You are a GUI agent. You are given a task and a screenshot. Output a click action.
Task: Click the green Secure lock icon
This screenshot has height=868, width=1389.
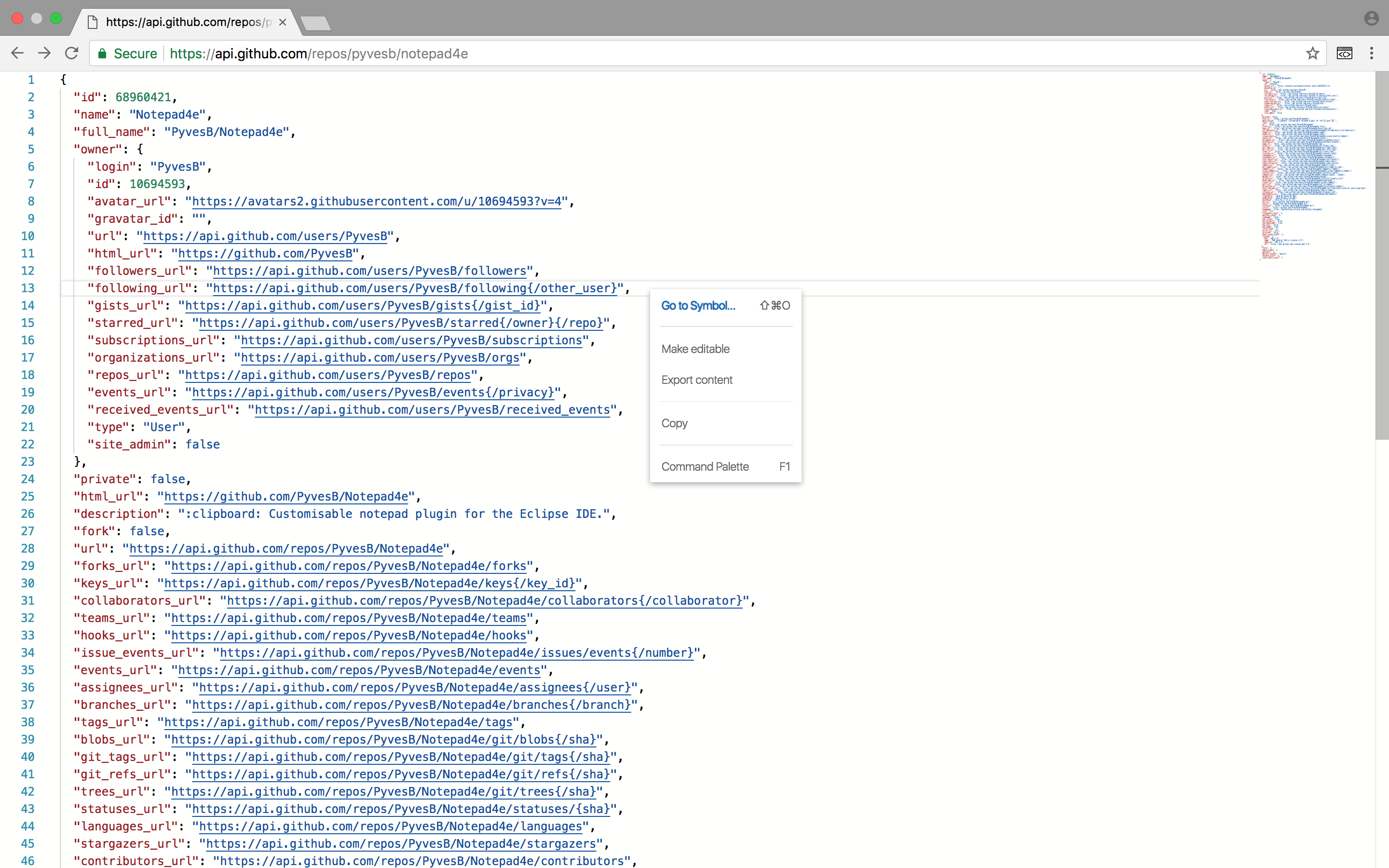point(102,54)
